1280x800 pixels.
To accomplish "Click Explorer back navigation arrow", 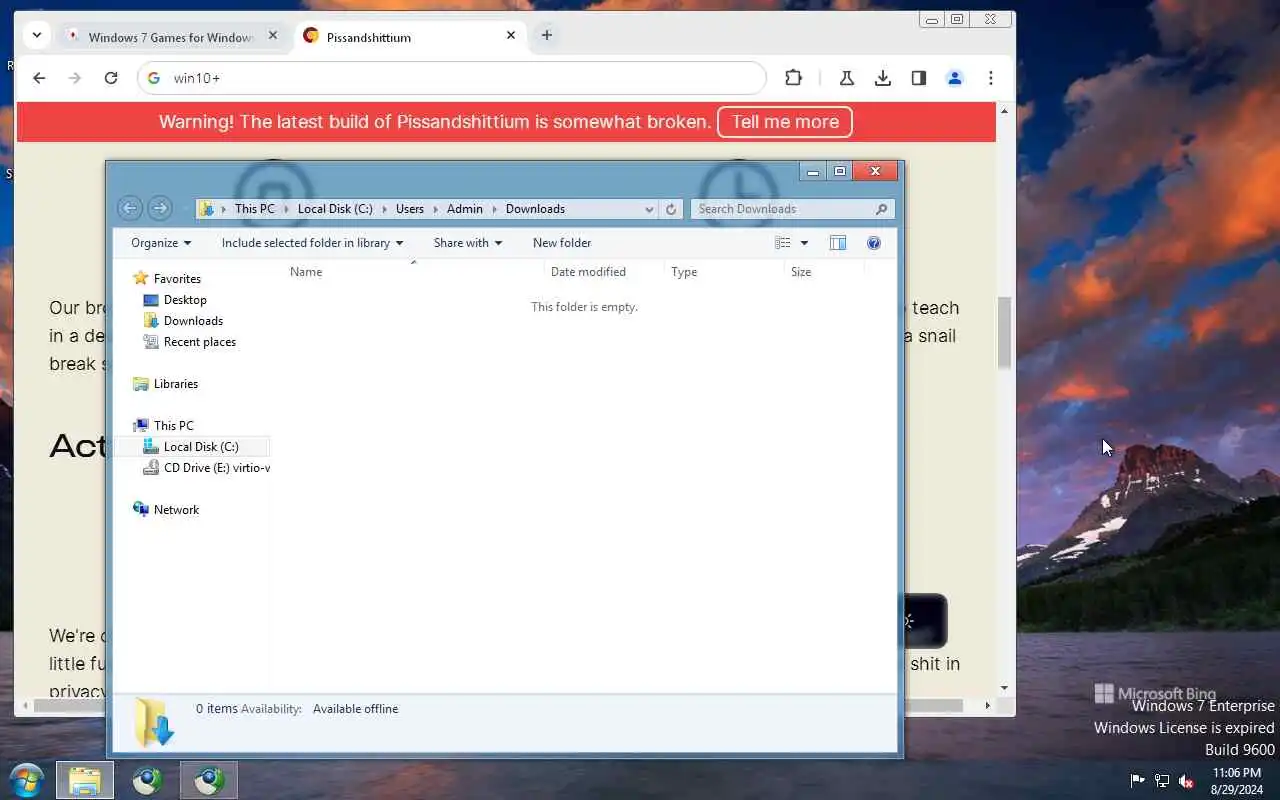I will pyautogui.click(x=129, y=208).
